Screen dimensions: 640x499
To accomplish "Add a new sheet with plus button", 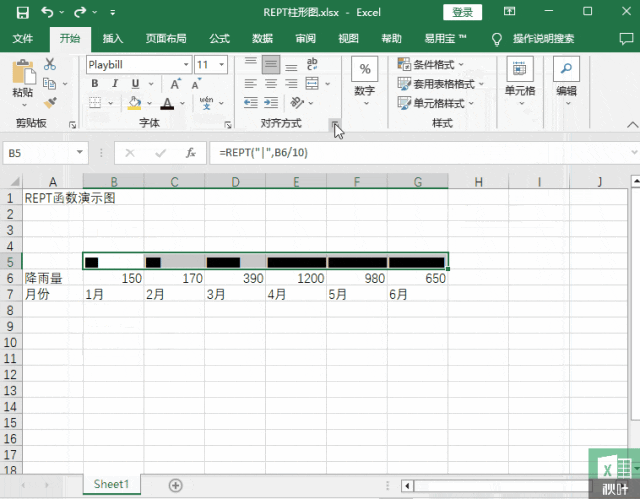I will (176, 484).
